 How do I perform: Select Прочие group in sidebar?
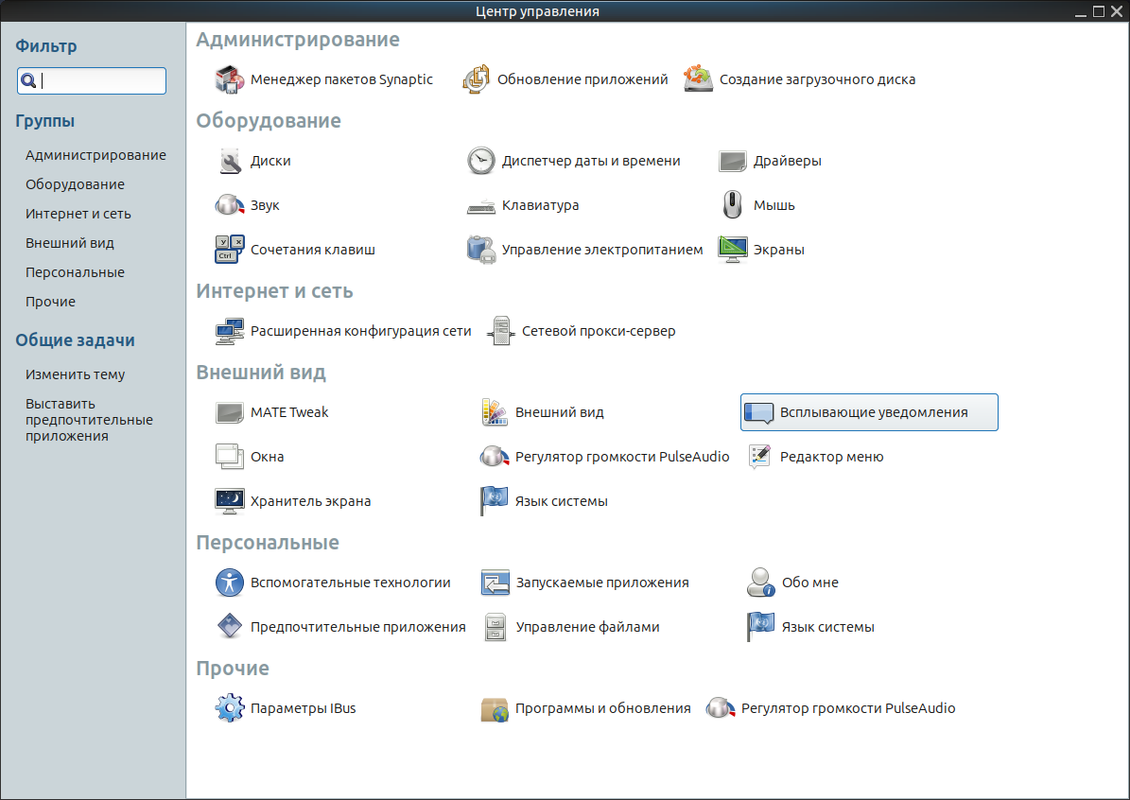click(50, 302)
